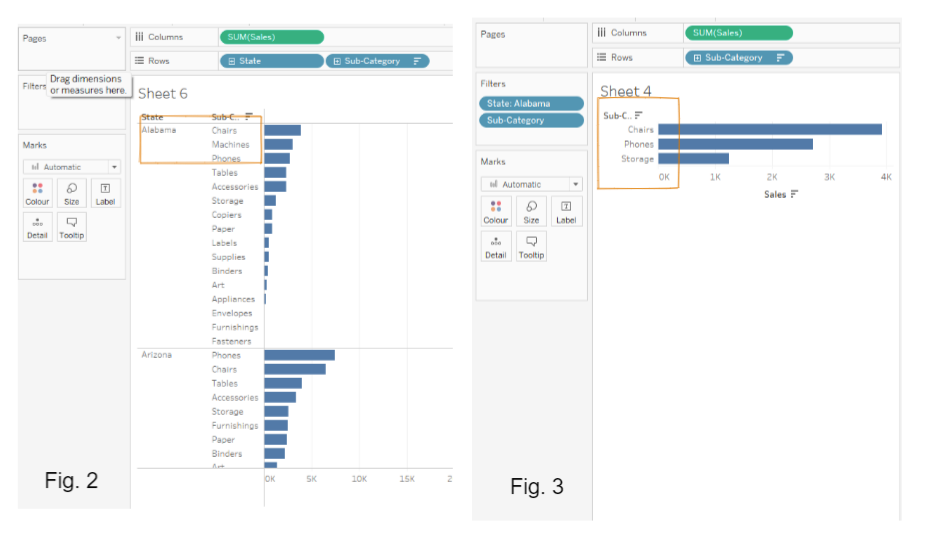The height and width of the screenshot is (535, 925).
Task: Click the Tooltip mark card in Sheet 6
Action: point(71,227)
